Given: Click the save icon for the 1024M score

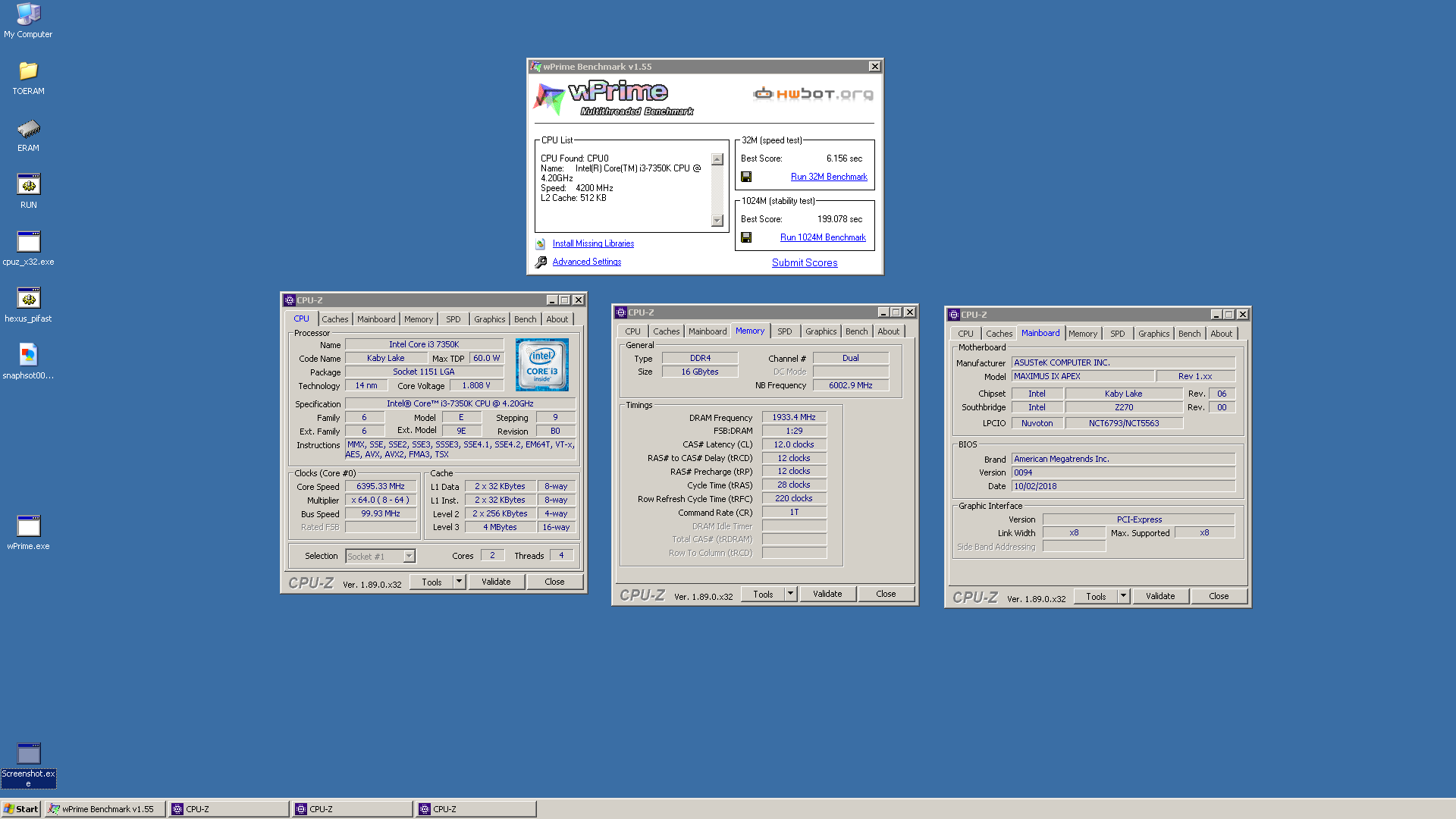Looking at the screenshot, I should pyautogui.click(x=746, y=237).
